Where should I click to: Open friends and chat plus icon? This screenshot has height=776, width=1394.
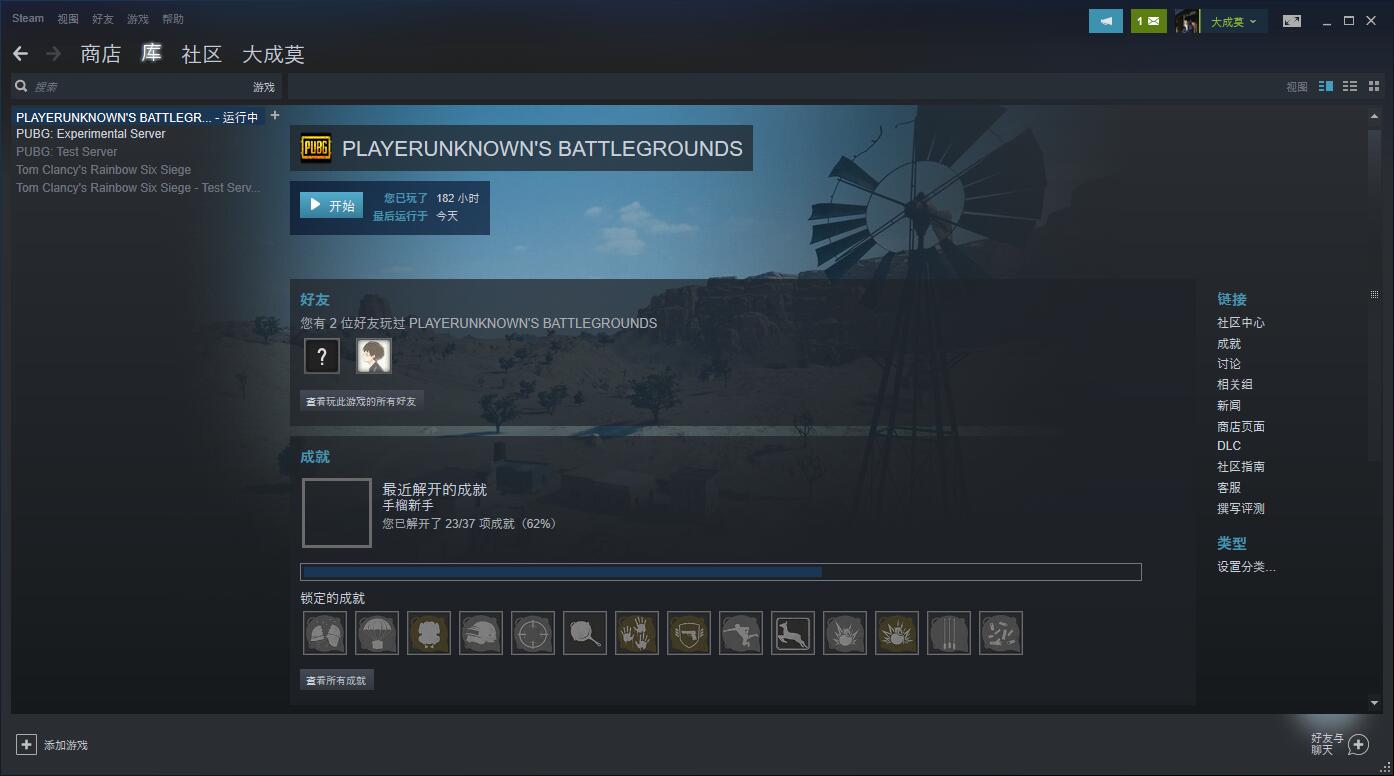(1358, 744)
